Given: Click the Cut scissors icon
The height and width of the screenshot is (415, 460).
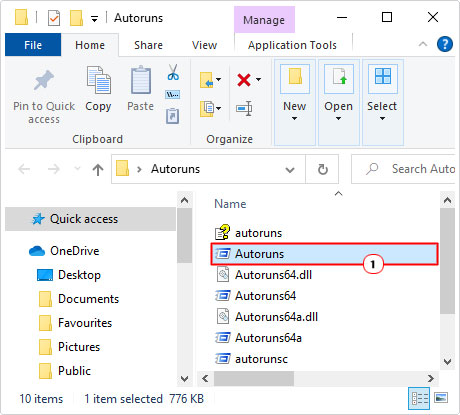Looking at the screenshot, I should point(173,72).
